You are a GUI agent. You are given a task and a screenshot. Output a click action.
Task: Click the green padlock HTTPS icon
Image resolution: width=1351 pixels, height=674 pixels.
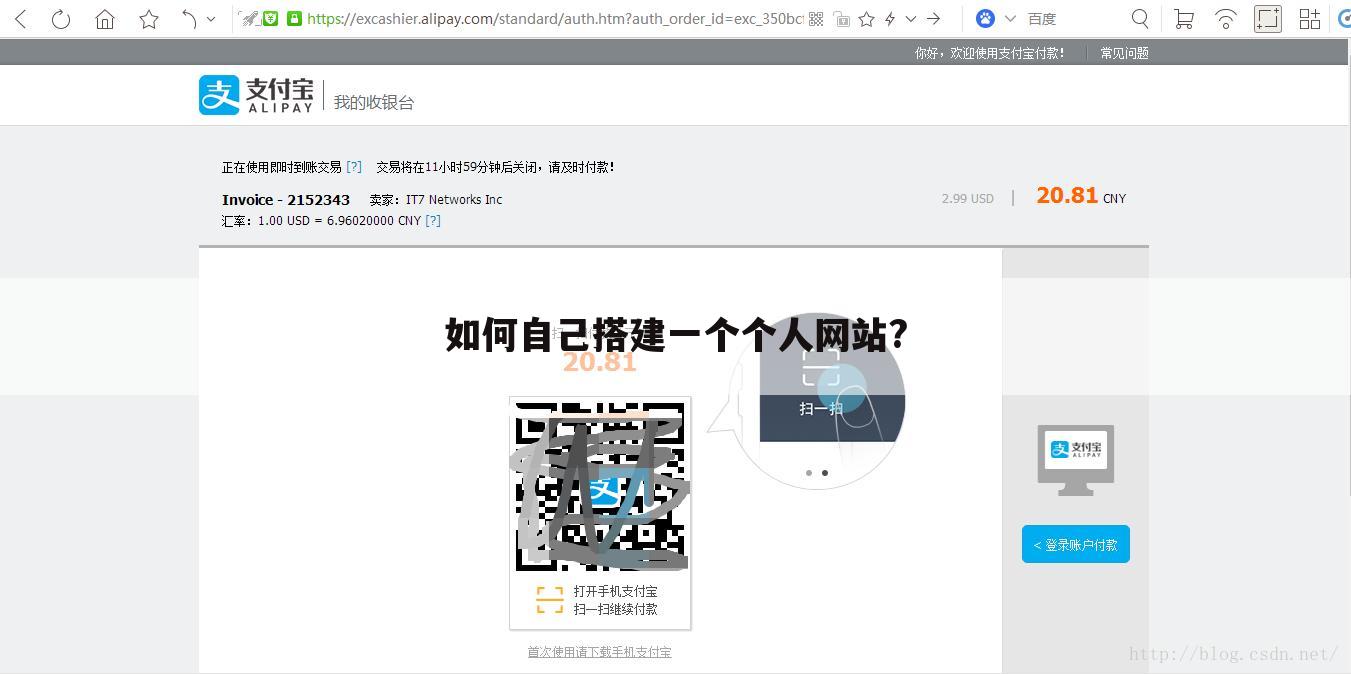click(294, 18)
